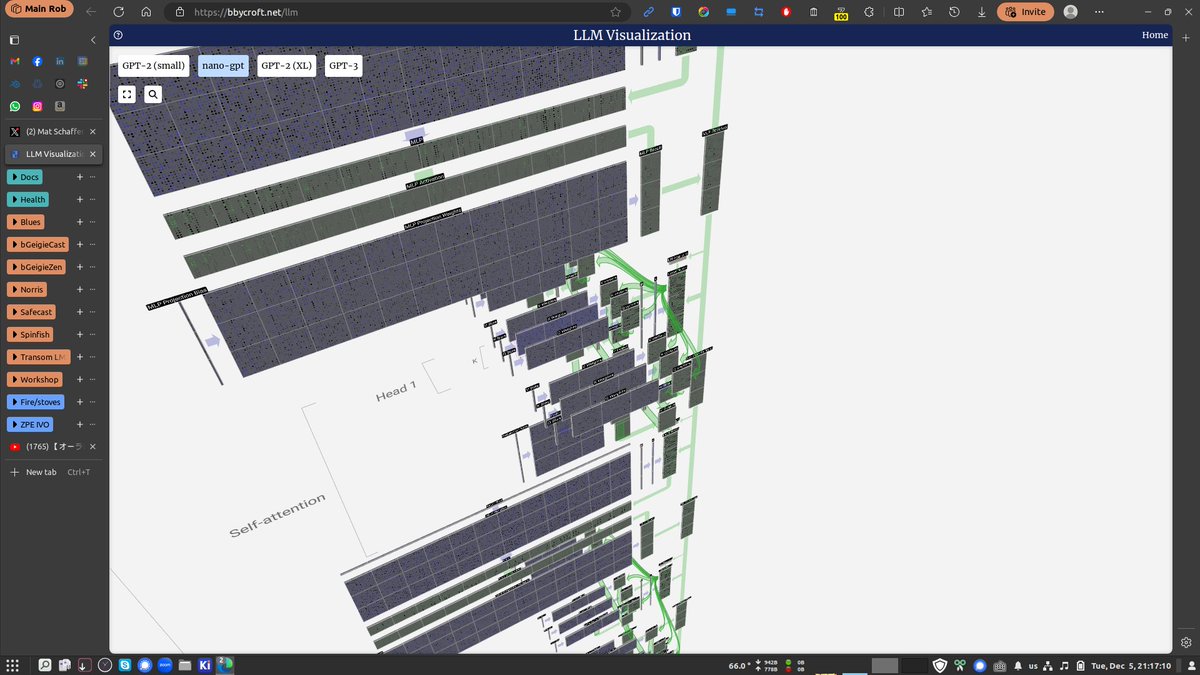The image size is (1200, 675).
Task: Select the GPT-3 model
Action: [343, 66]
